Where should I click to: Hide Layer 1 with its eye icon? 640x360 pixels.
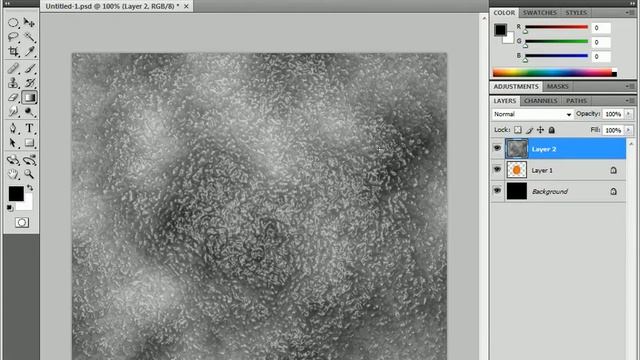coord(497,169)
